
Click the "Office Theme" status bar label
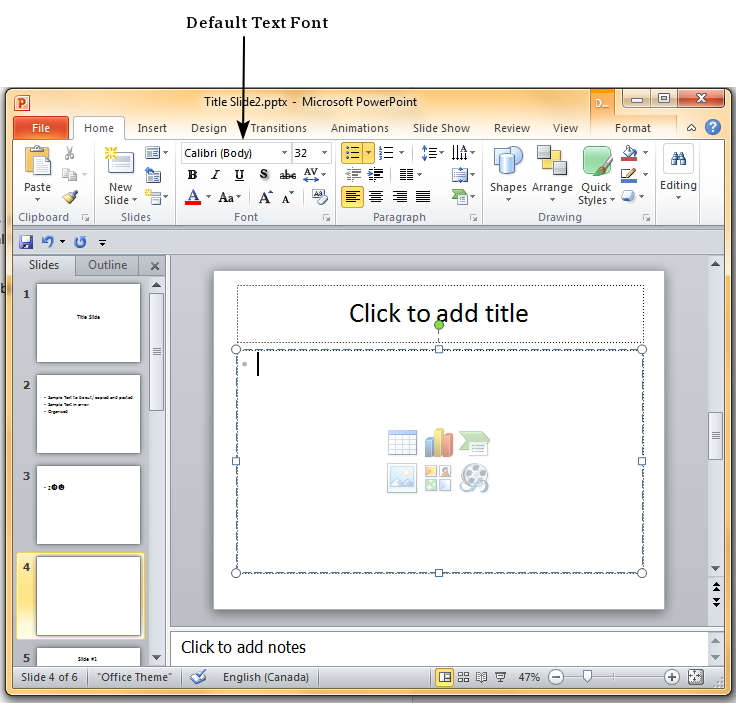pos(134,677)
